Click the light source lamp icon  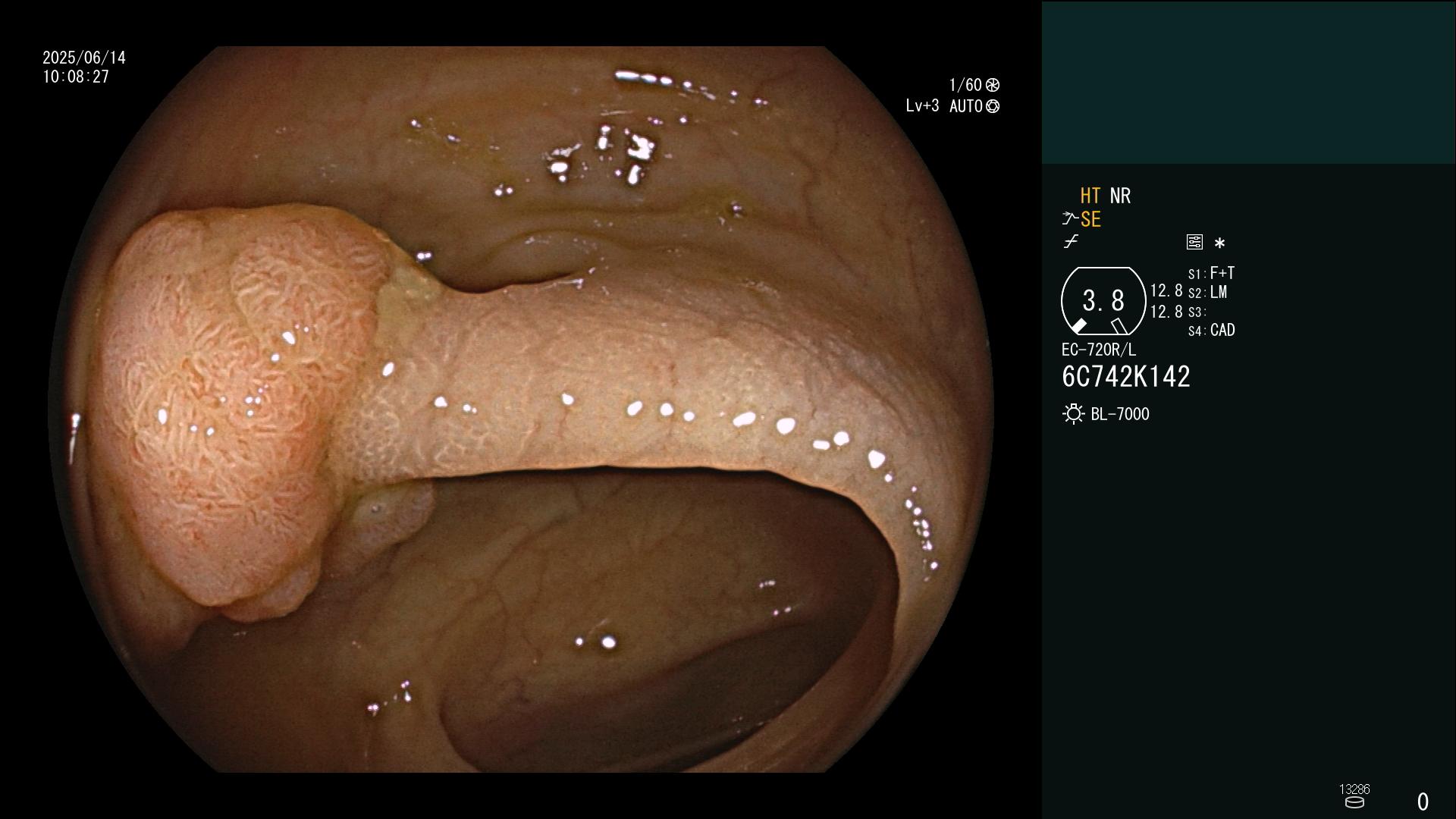pos(1073,414)
